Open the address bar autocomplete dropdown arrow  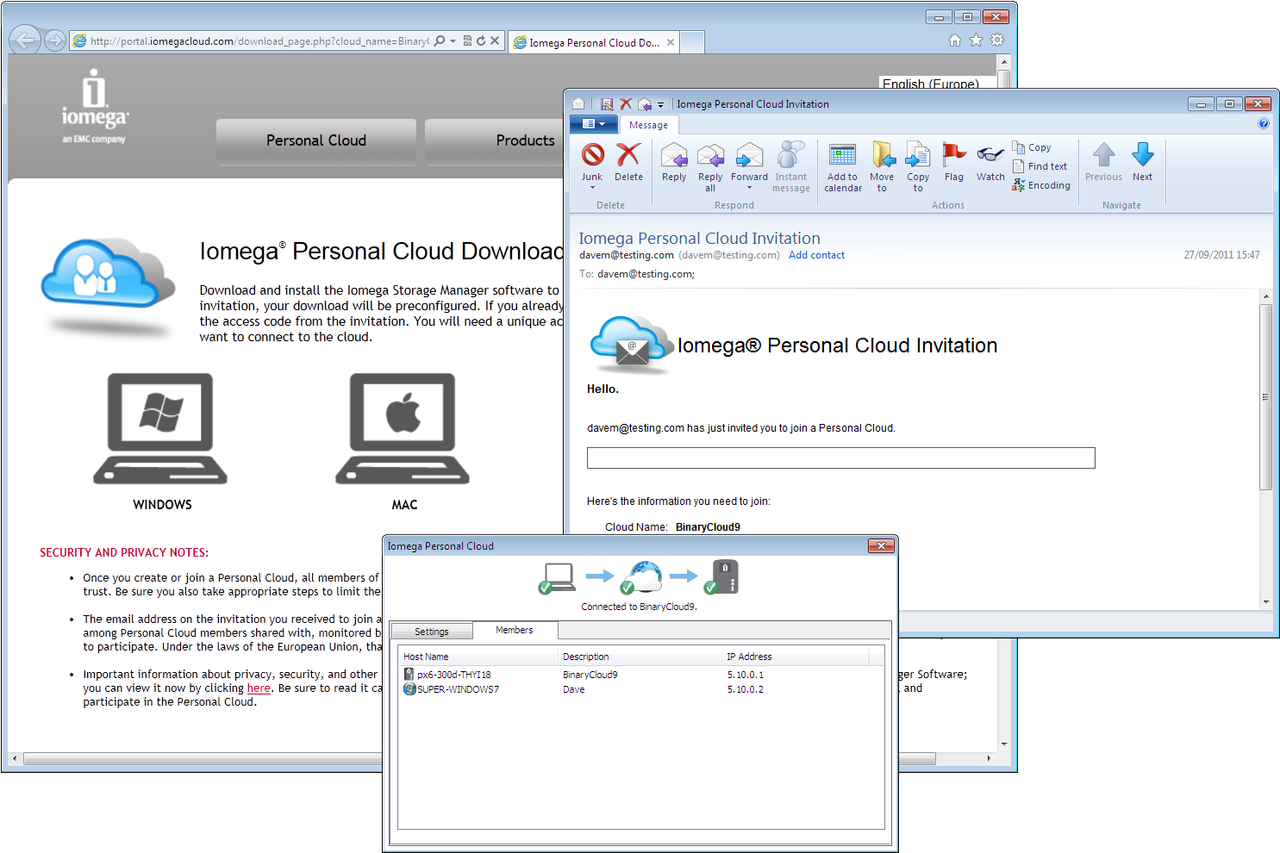pos(452,42)
